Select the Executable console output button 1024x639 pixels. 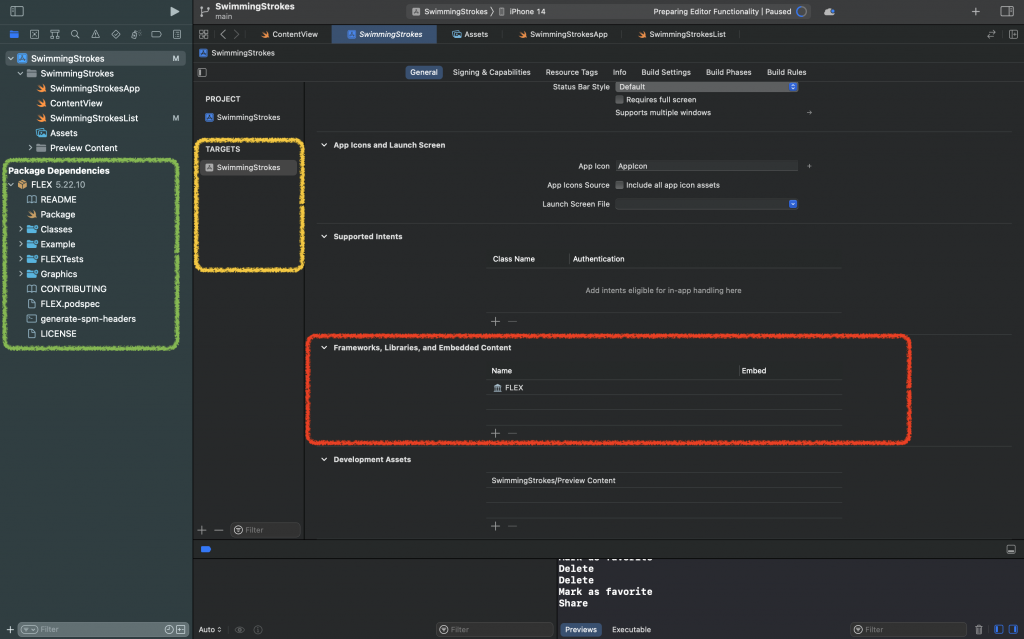pyautogui.click(x=631, y=630)
